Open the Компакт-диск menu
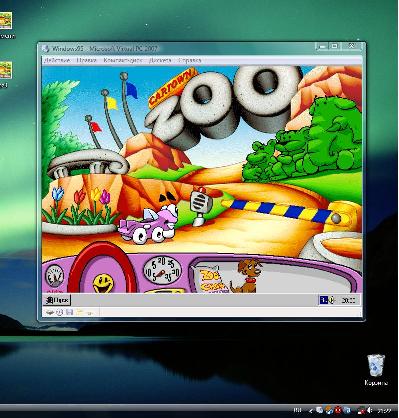This screenshot has height=418, width=399. click(x=123, y=60)
